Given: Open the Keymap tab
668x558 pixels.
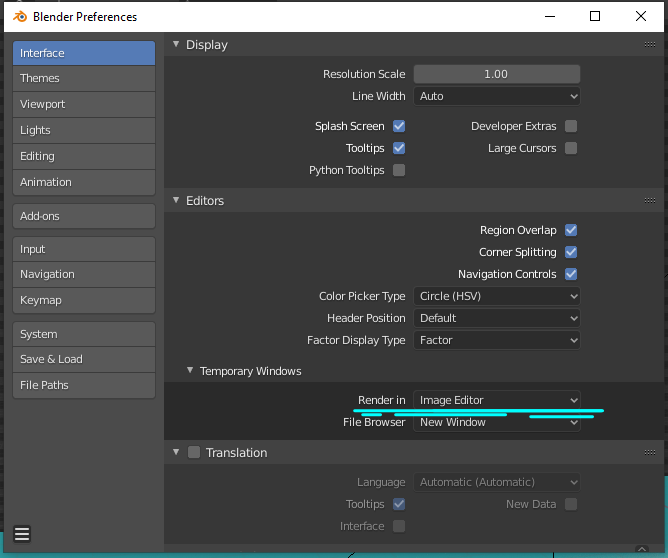Looking at the screenshot, I should tap(84, 300).
